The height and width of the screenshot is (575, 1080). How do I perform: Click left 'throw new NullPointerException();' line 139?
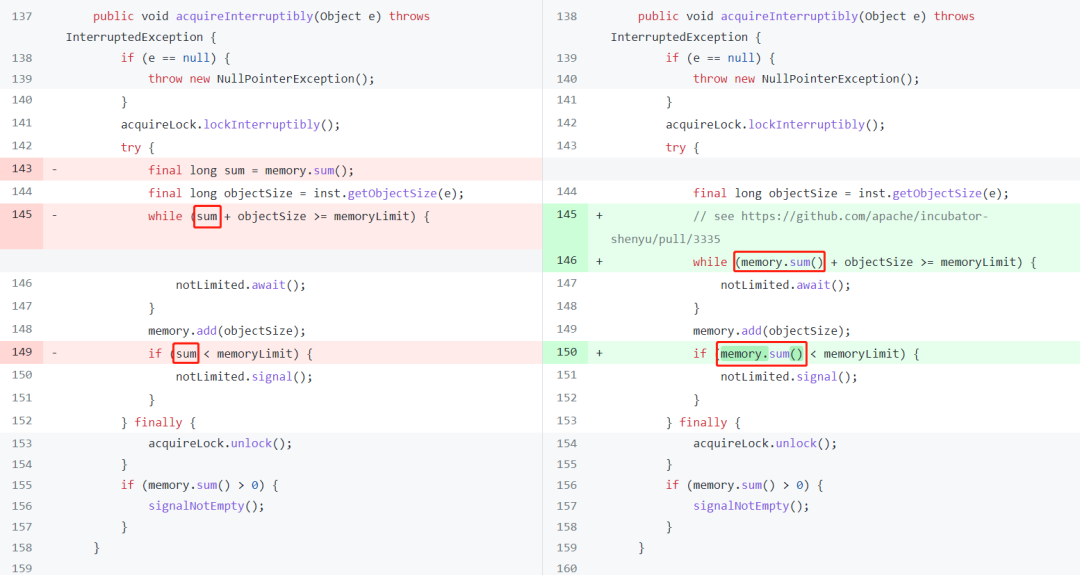(261, 79)
